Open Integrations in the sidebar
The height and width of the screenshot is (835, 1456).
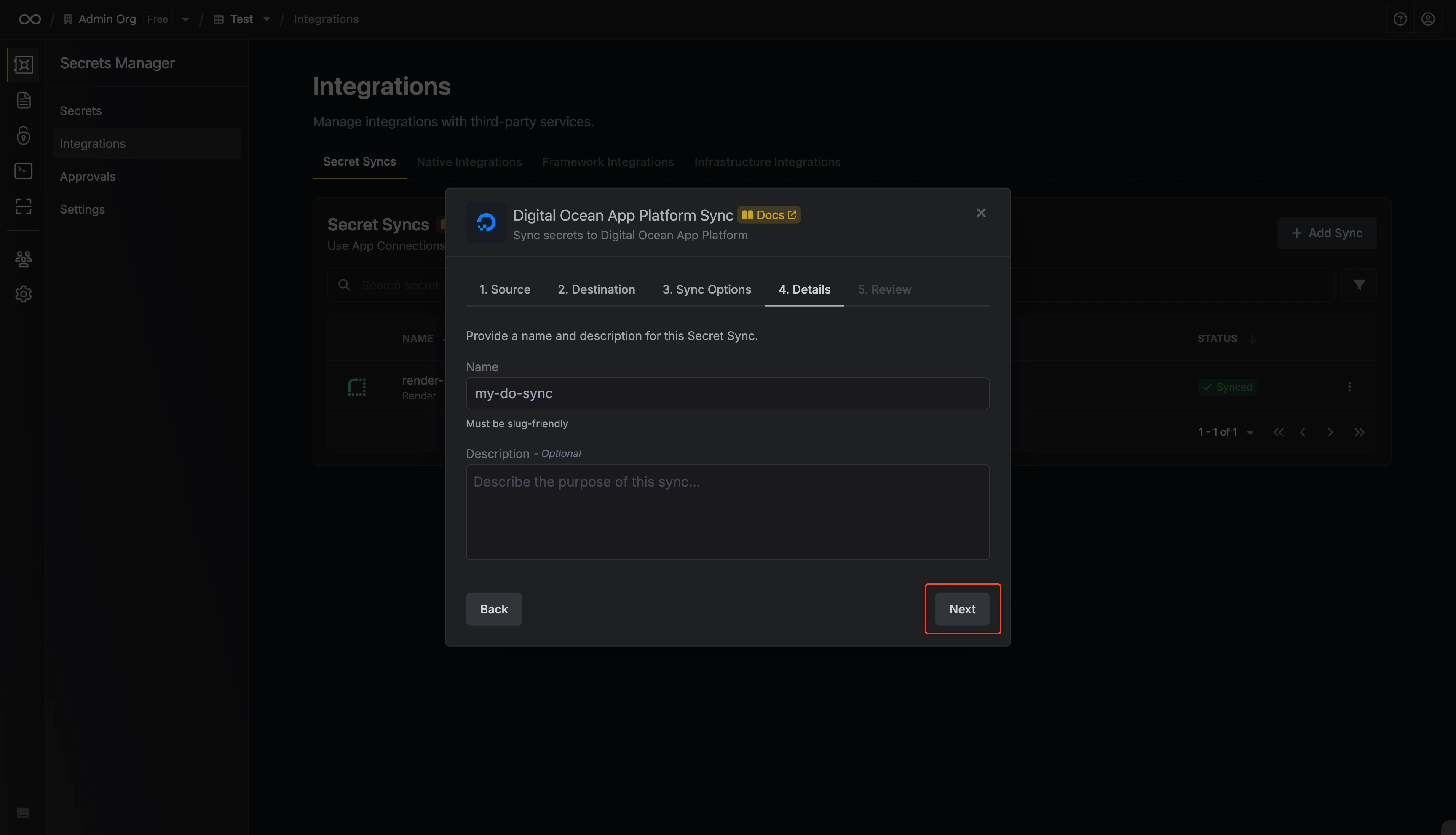click(147, 143)
